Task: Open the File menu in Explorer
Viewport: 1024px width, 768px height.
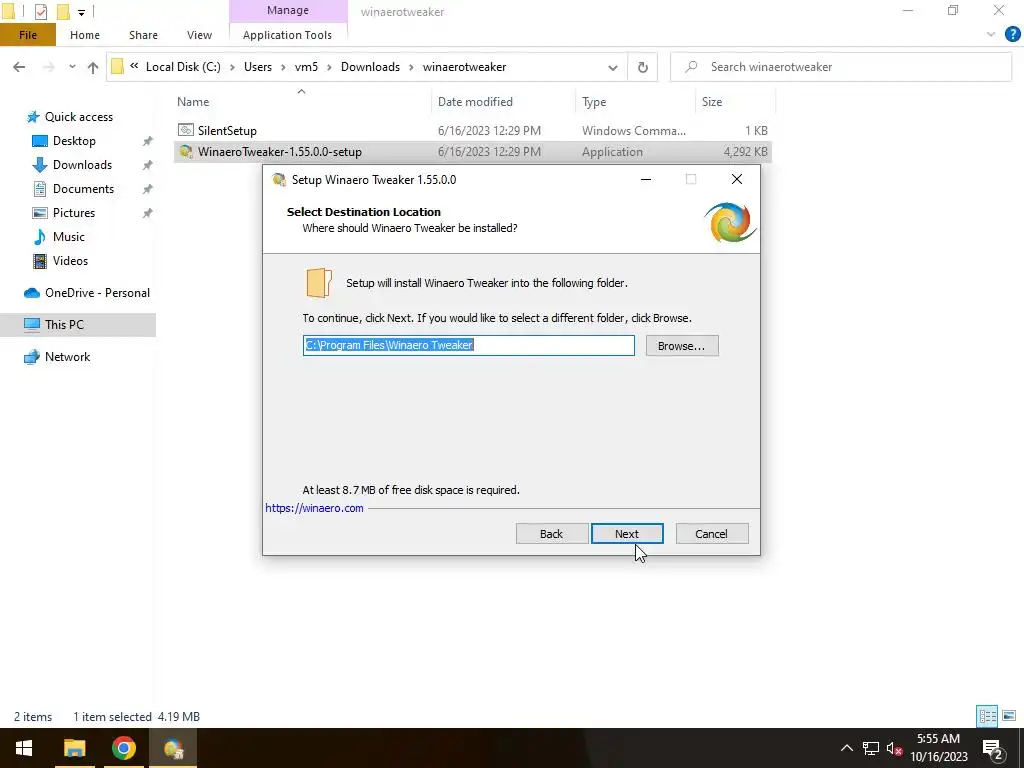Action: coord(28,35)
